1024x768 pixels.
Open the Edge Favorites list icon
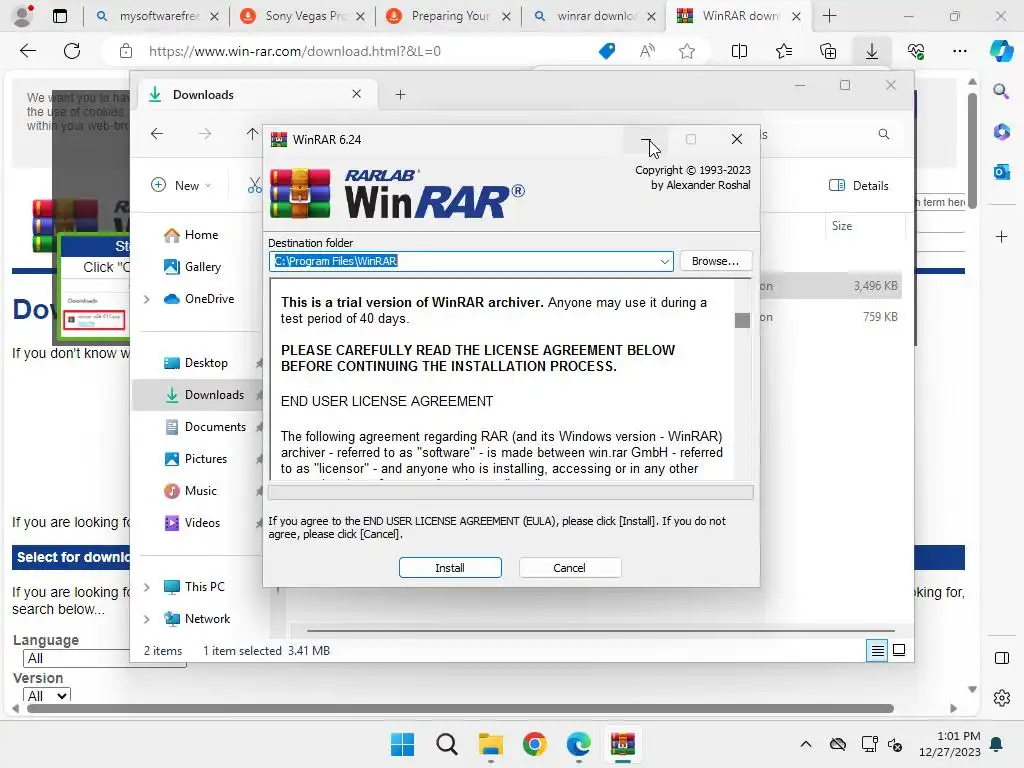(784, 51)
